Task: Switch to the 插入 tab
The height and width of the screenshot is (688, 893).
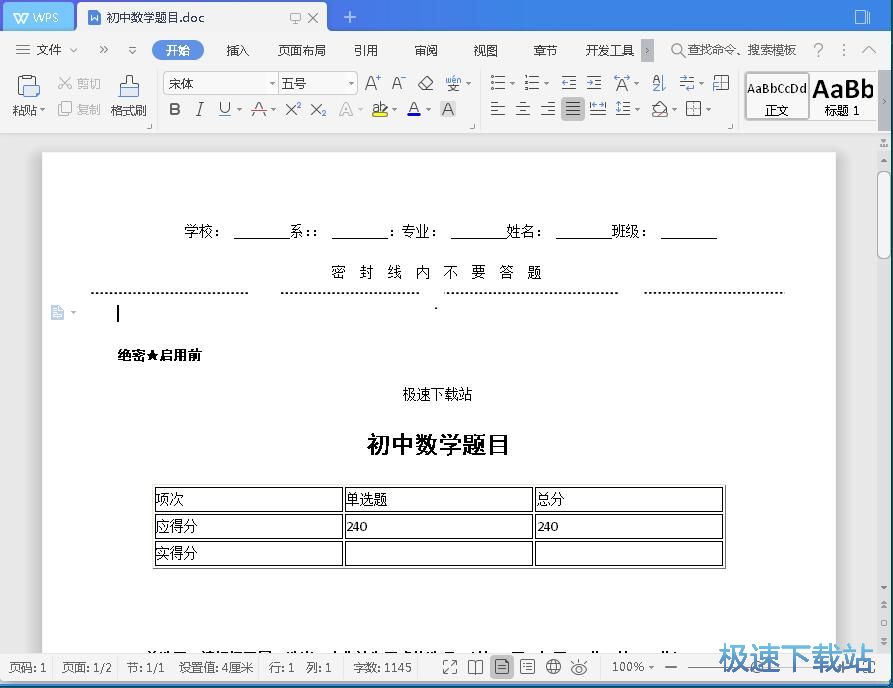Action: (237, 51)
